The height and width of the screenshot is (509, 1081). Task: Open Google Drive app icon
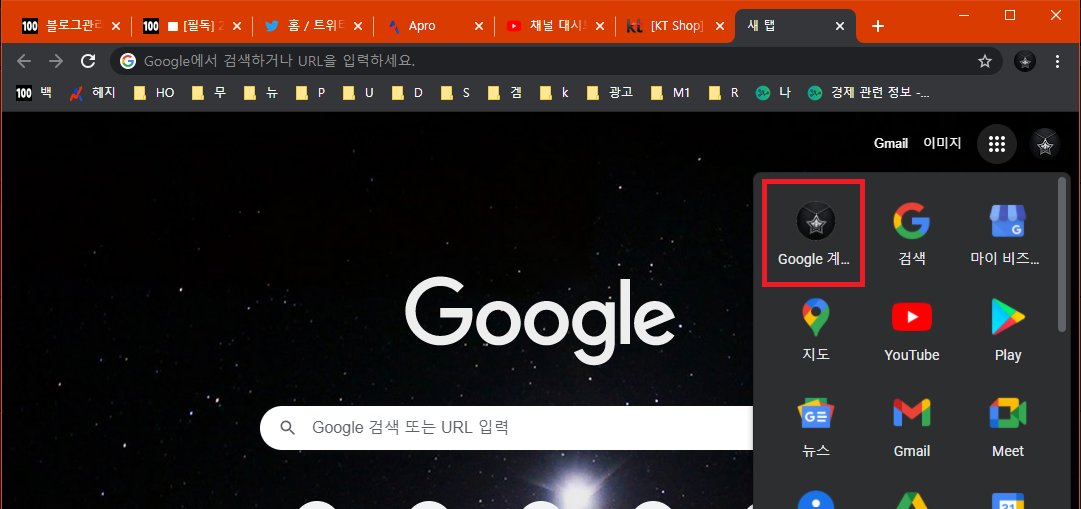point(911,501)
